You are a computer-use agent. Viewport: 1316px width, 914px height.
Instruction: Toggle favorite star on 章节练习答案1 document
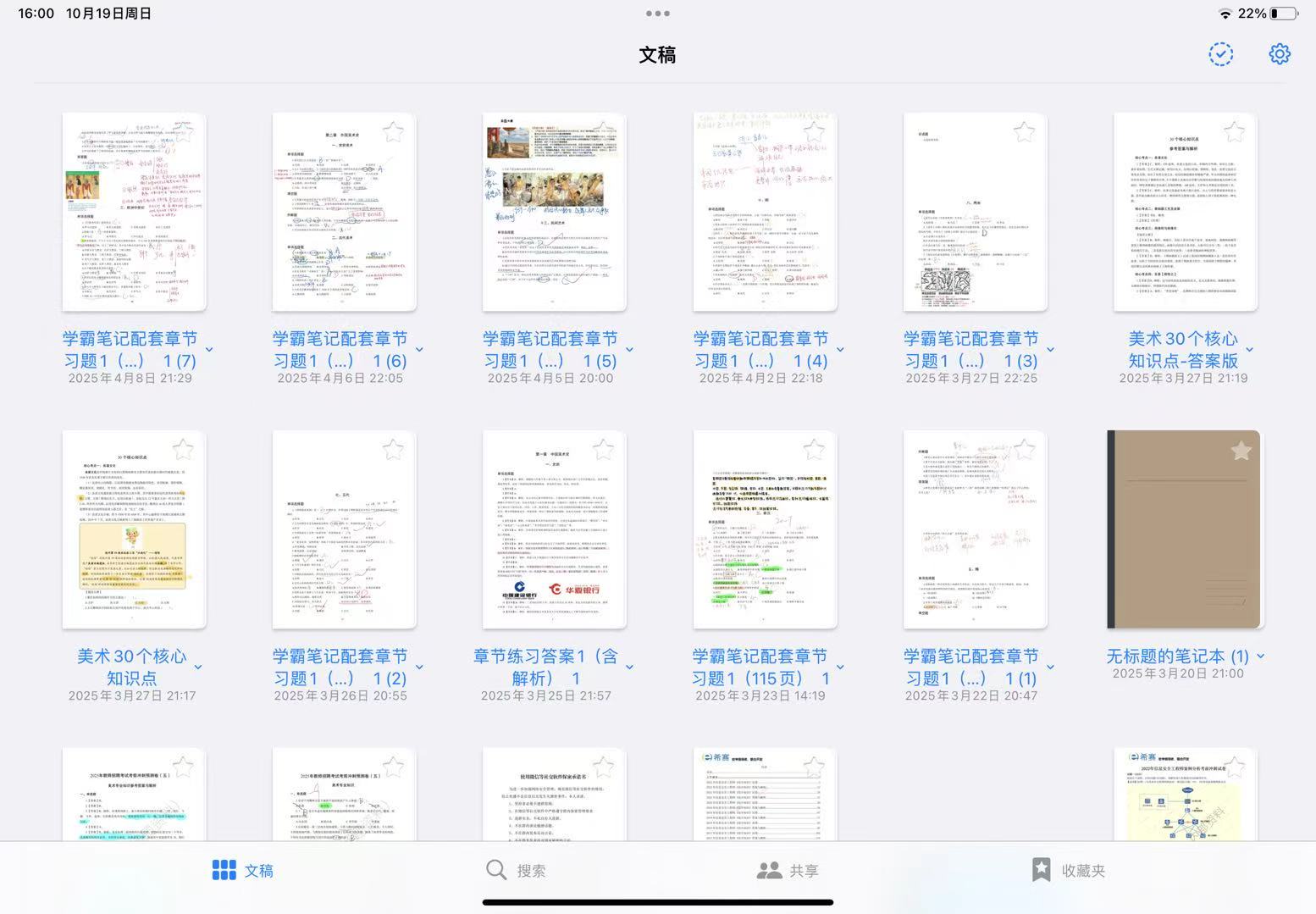point(603,450)
